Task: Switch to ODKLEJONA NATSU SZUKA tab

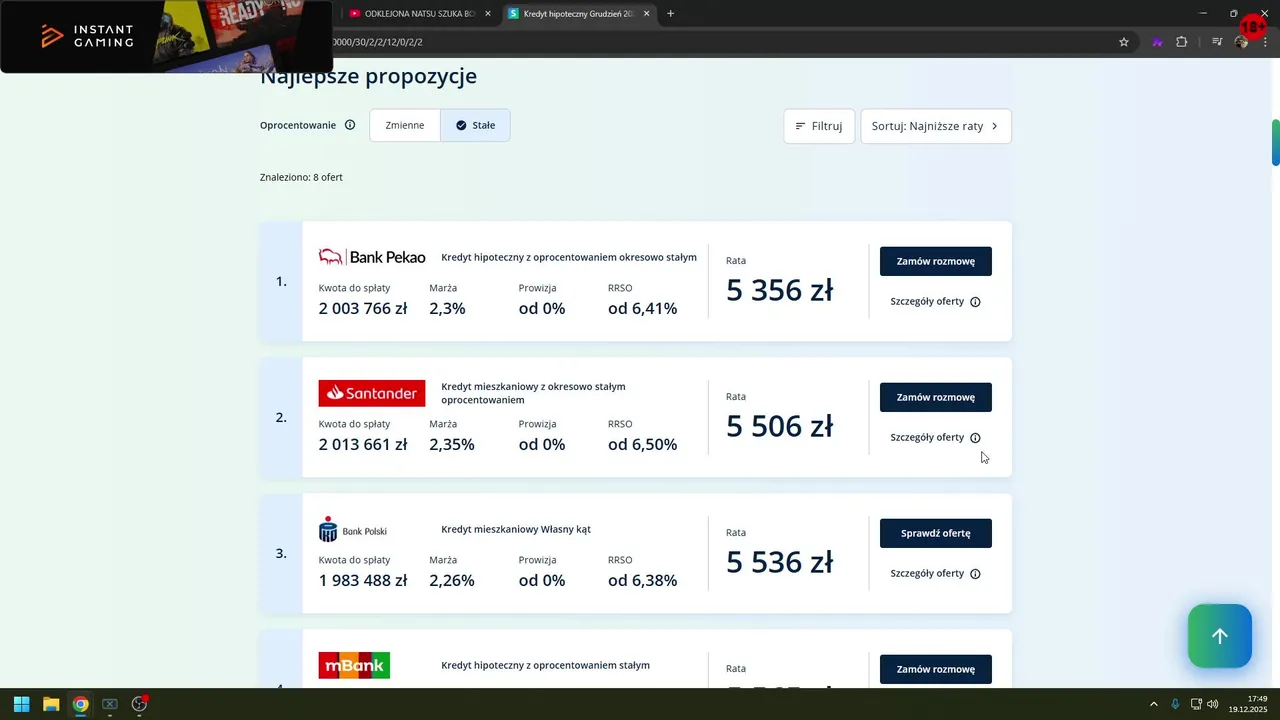Action: coord(420,14)
